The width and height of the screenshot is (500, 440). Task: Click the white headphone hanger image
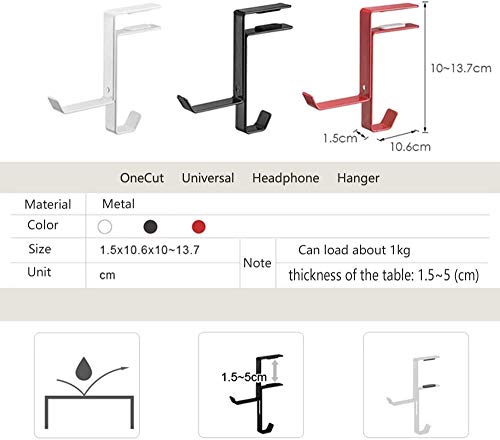(x=105, y=68)
